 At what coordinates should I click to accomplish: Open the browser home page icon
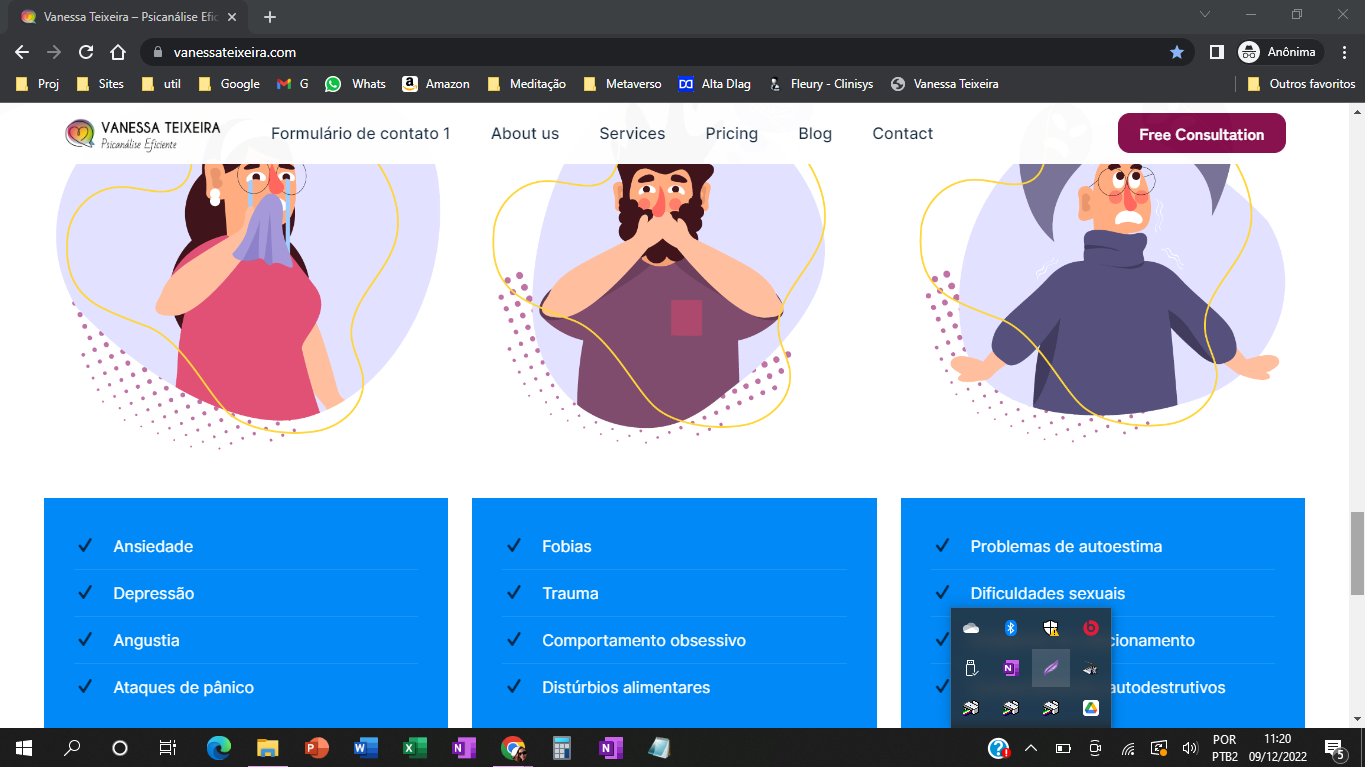[118, 52]
